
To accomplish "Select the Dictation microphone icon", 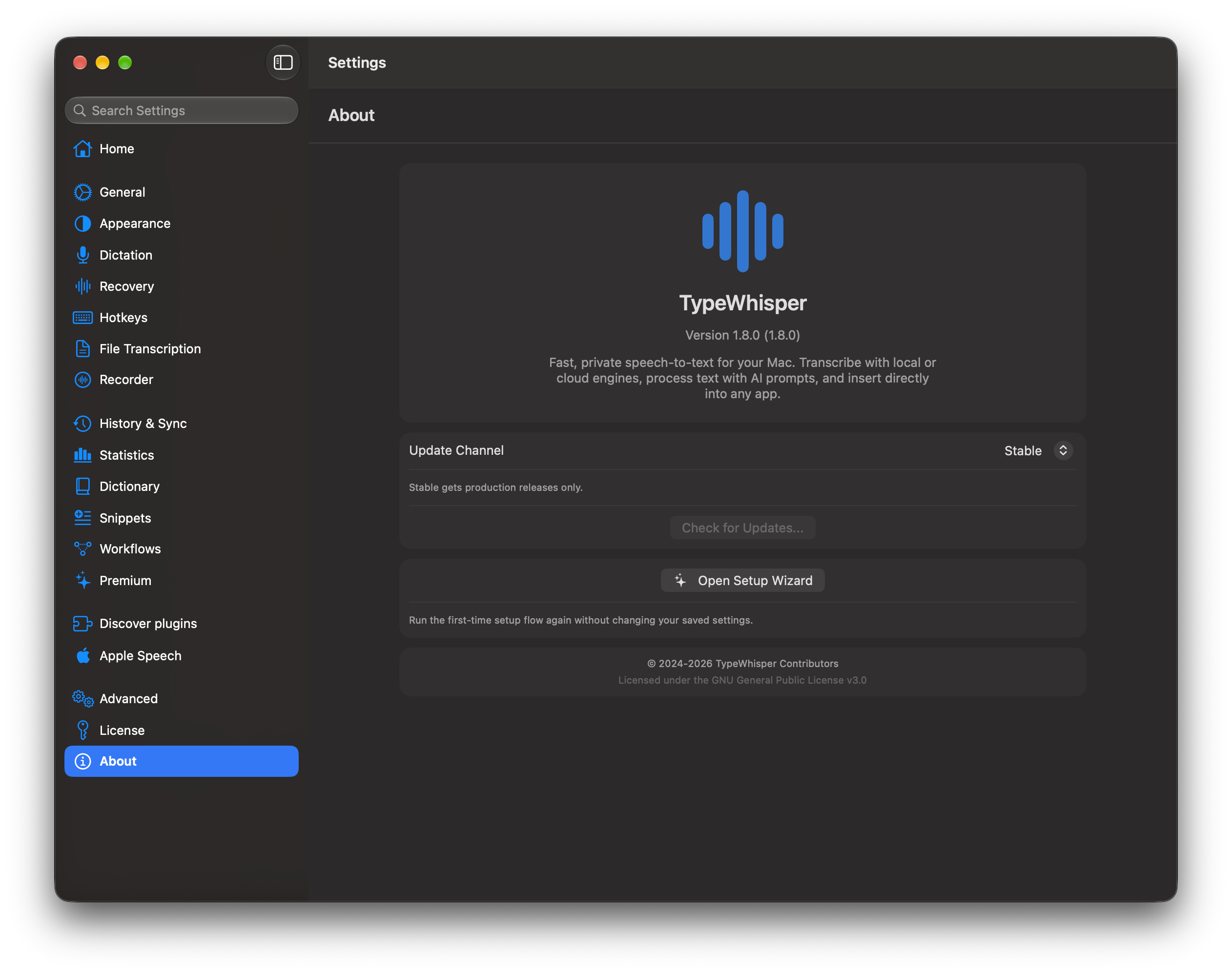I will pos(82,255).
